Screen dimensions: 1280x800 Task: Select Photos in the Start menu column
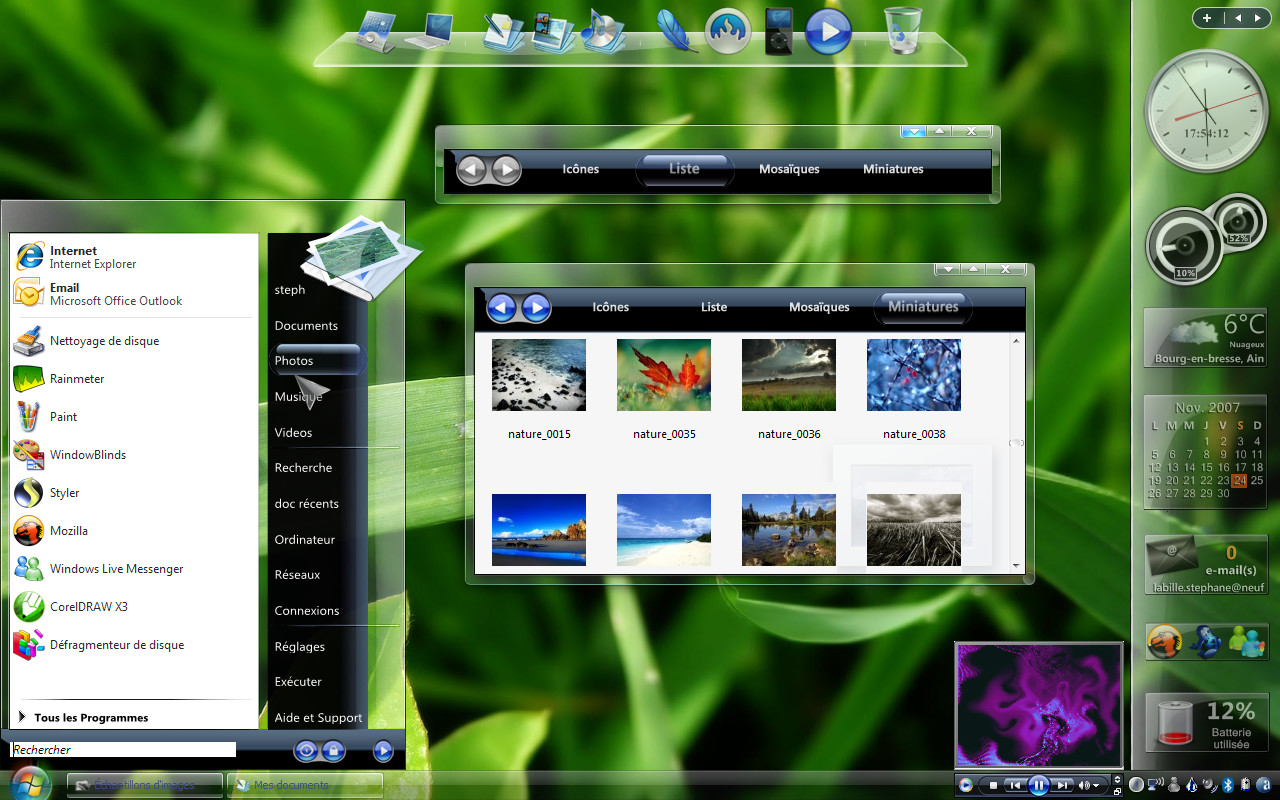293,360
